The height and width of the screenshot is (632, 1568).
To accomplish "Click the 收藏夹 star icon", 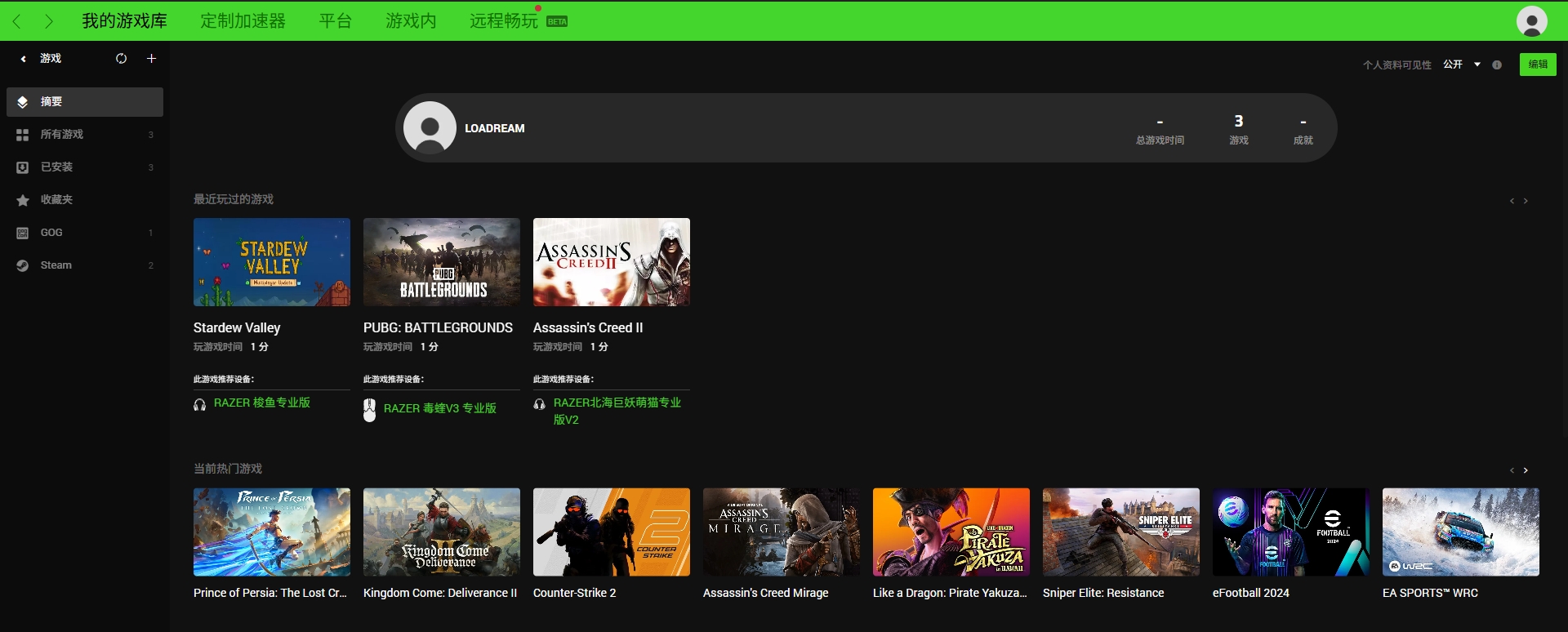I will coord(23,200).
